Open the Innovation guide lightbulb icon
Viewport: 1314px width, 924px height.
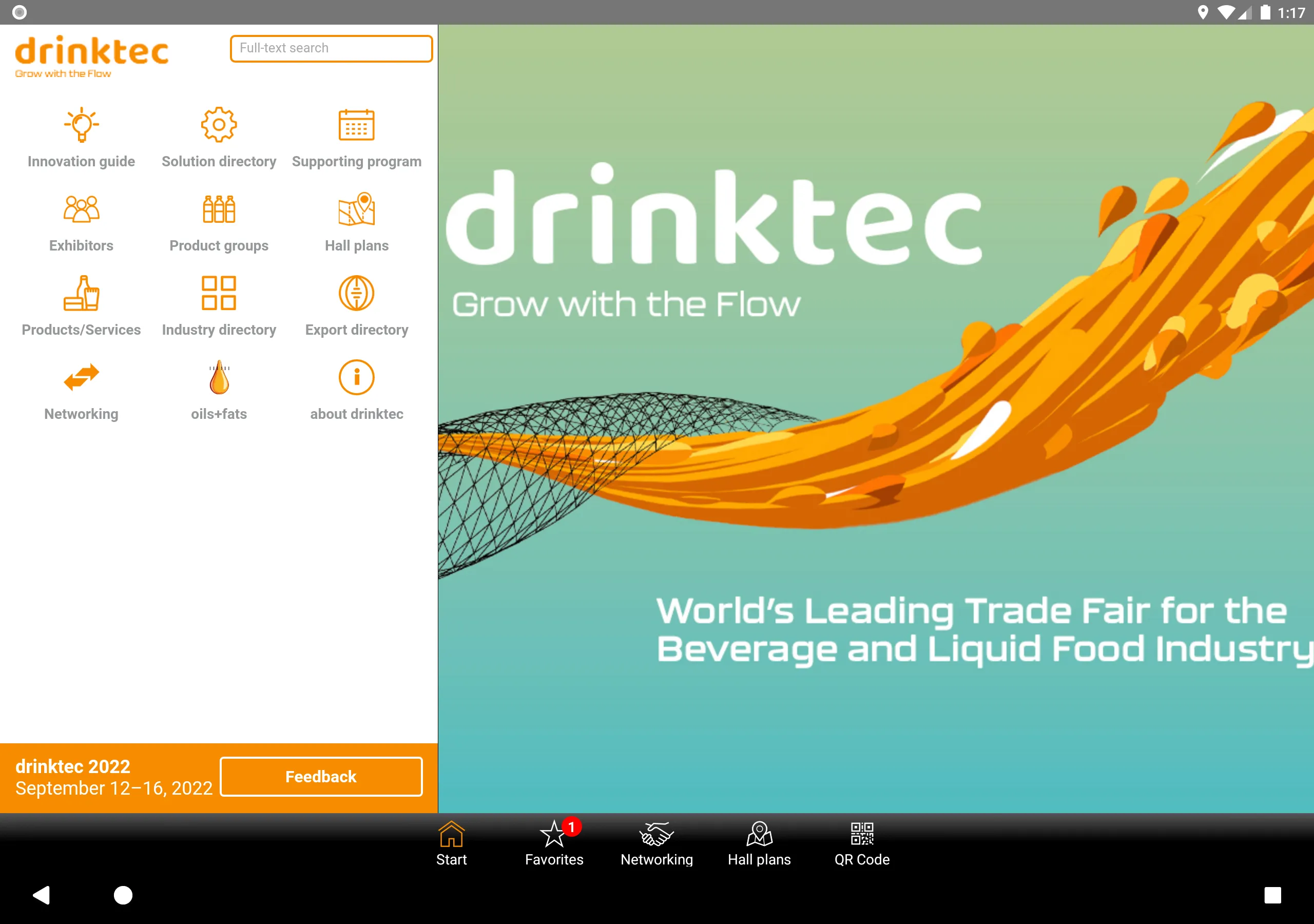[x=81, y=124]
